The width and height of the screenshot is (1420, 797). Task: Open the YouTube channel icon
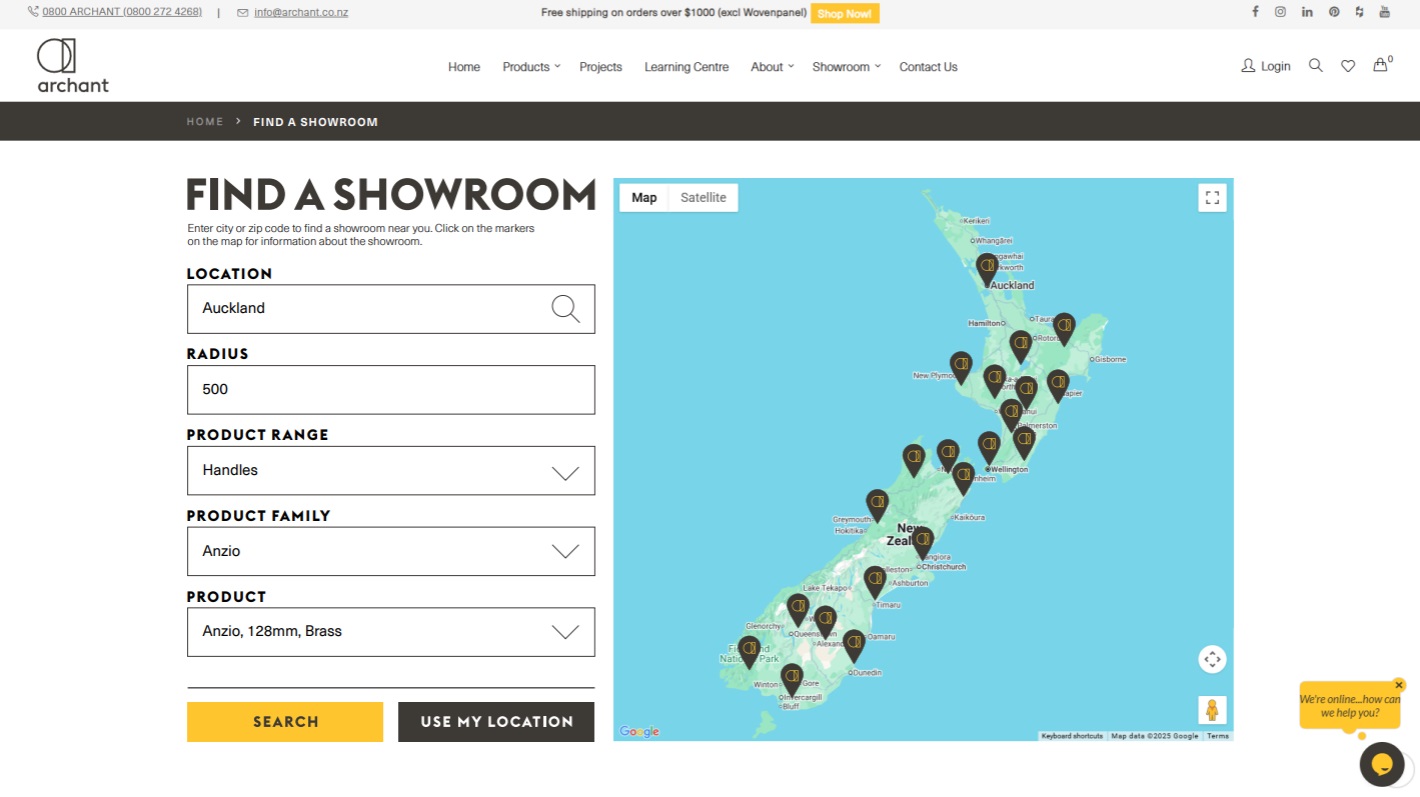[x=1385, y=12]
